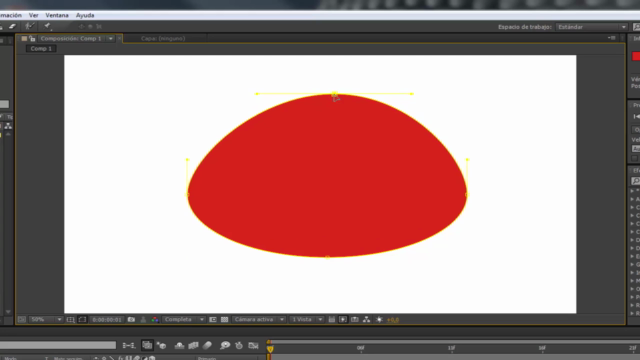Click the search help magnifier icon

point(636,27)
